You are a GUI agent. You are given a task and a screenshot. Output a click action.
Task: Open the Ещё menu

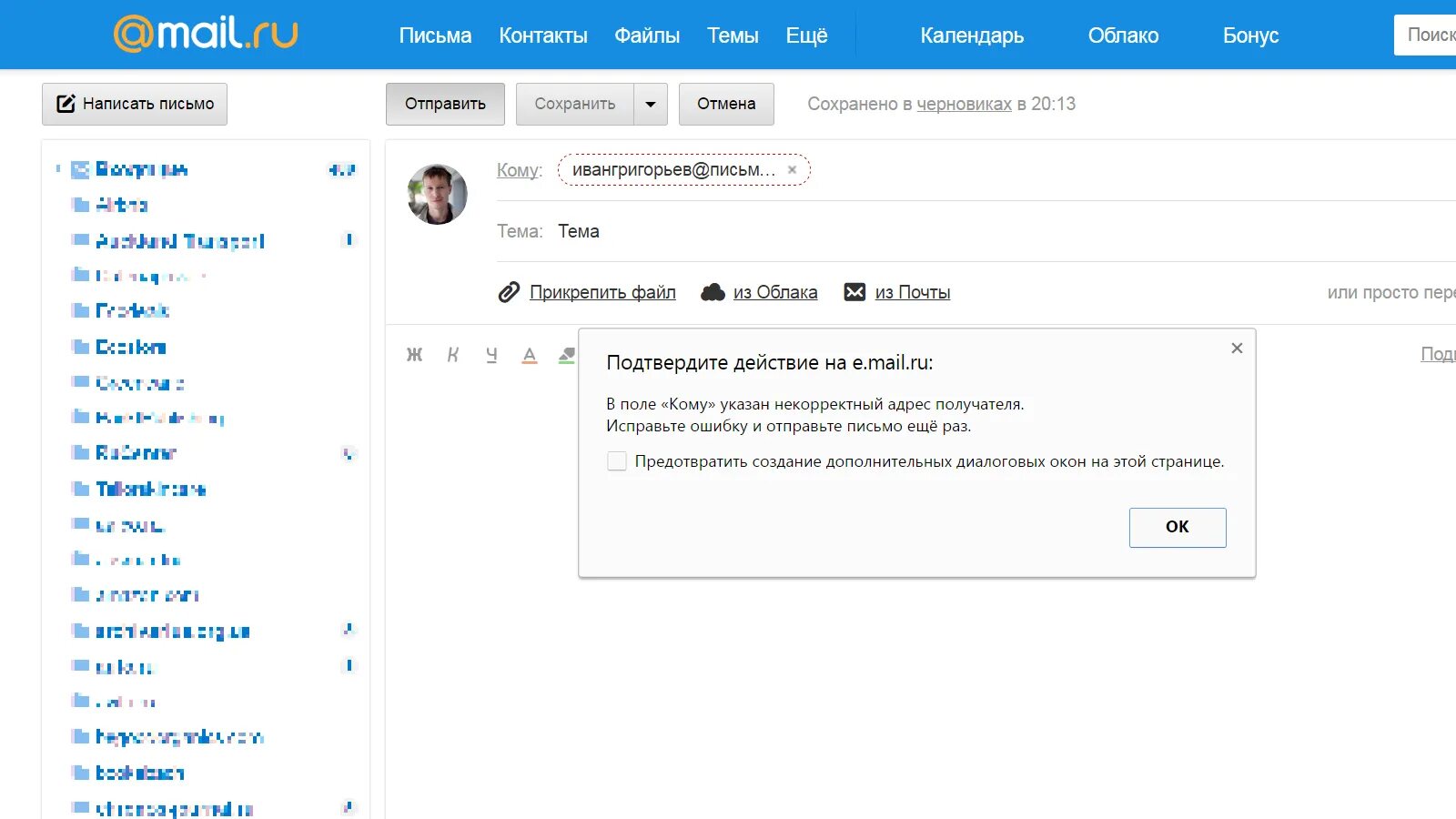tap(806, 35)
